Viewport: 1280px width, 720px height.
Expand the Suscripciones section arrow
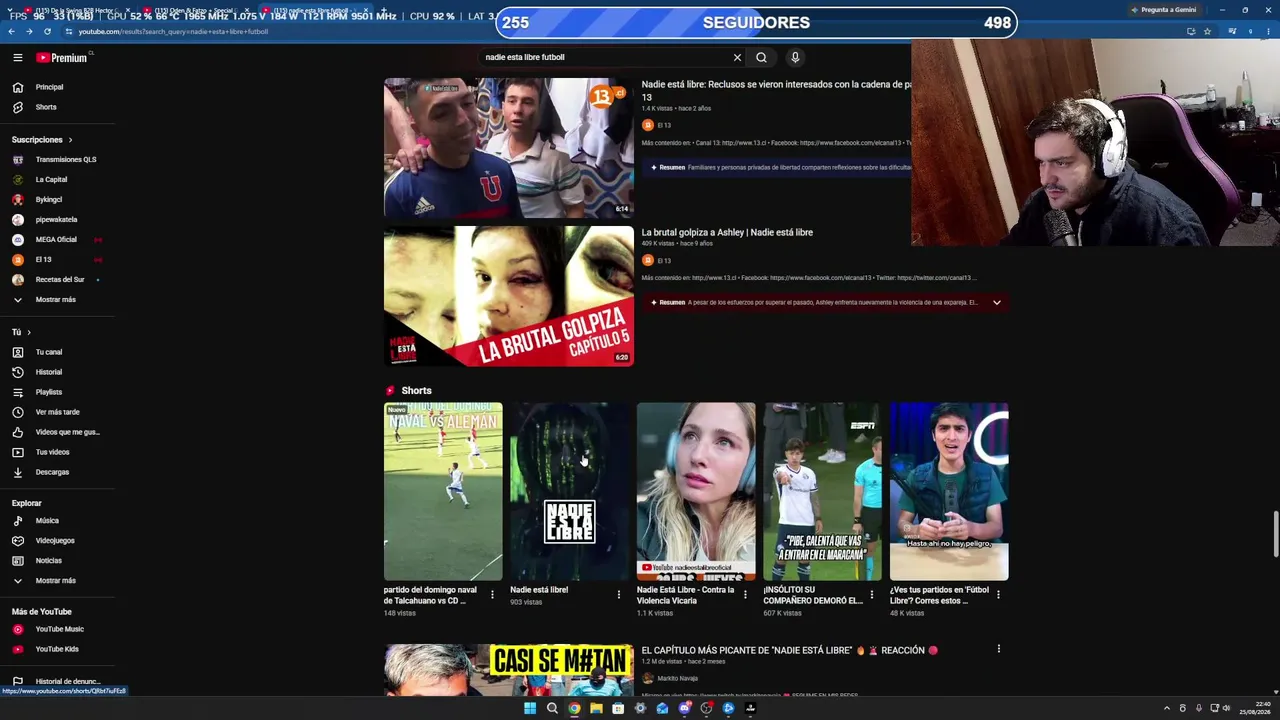[x=70, y=140]
